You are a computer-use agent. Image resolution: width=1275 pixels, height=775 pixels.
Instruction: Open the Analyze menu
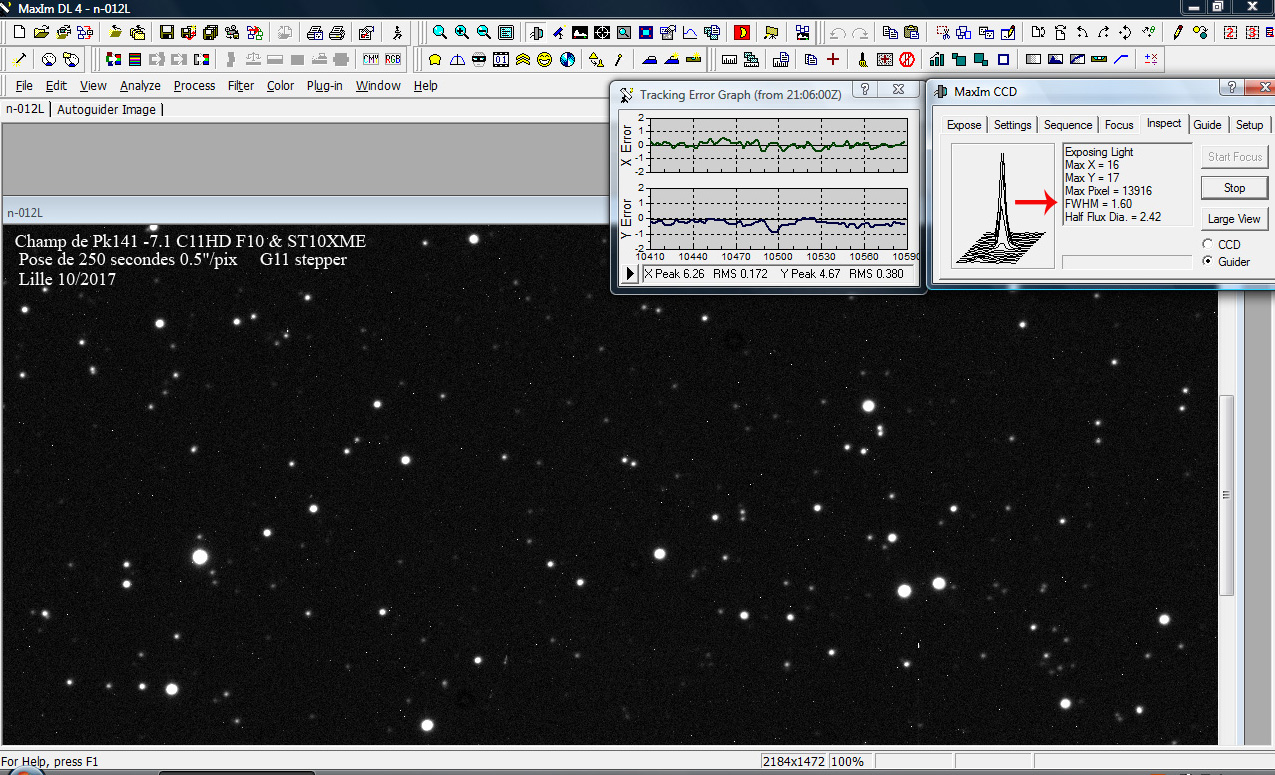point(140,86)
